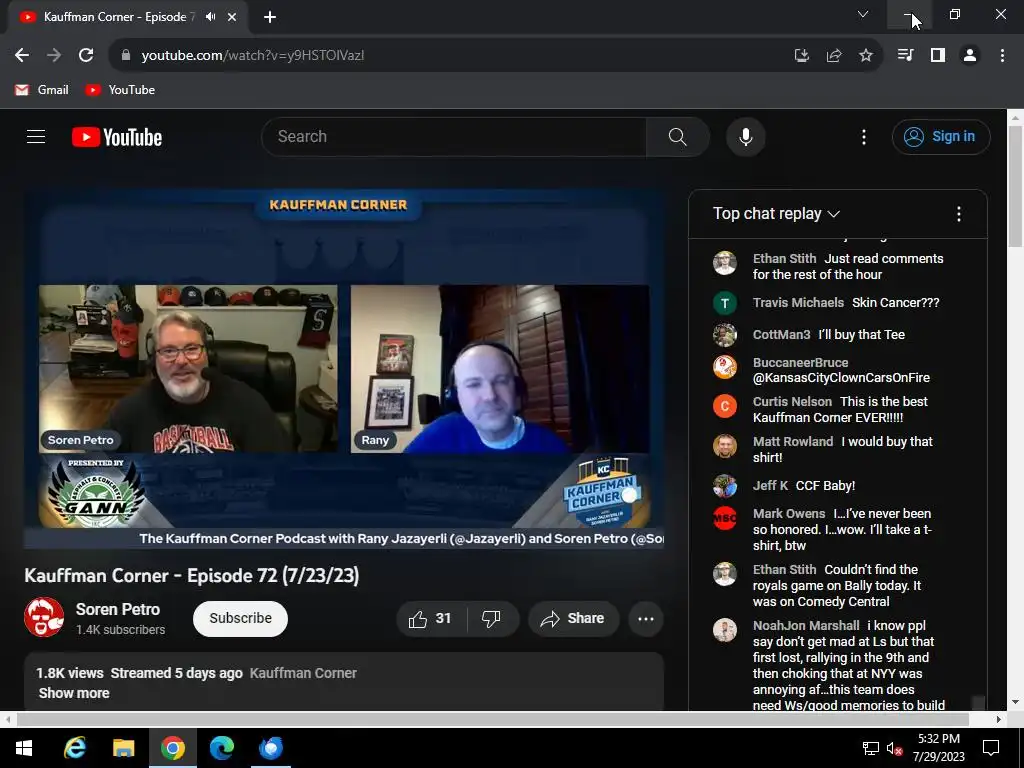
Task: Click the address bar URL
Action: coord(253,56)
